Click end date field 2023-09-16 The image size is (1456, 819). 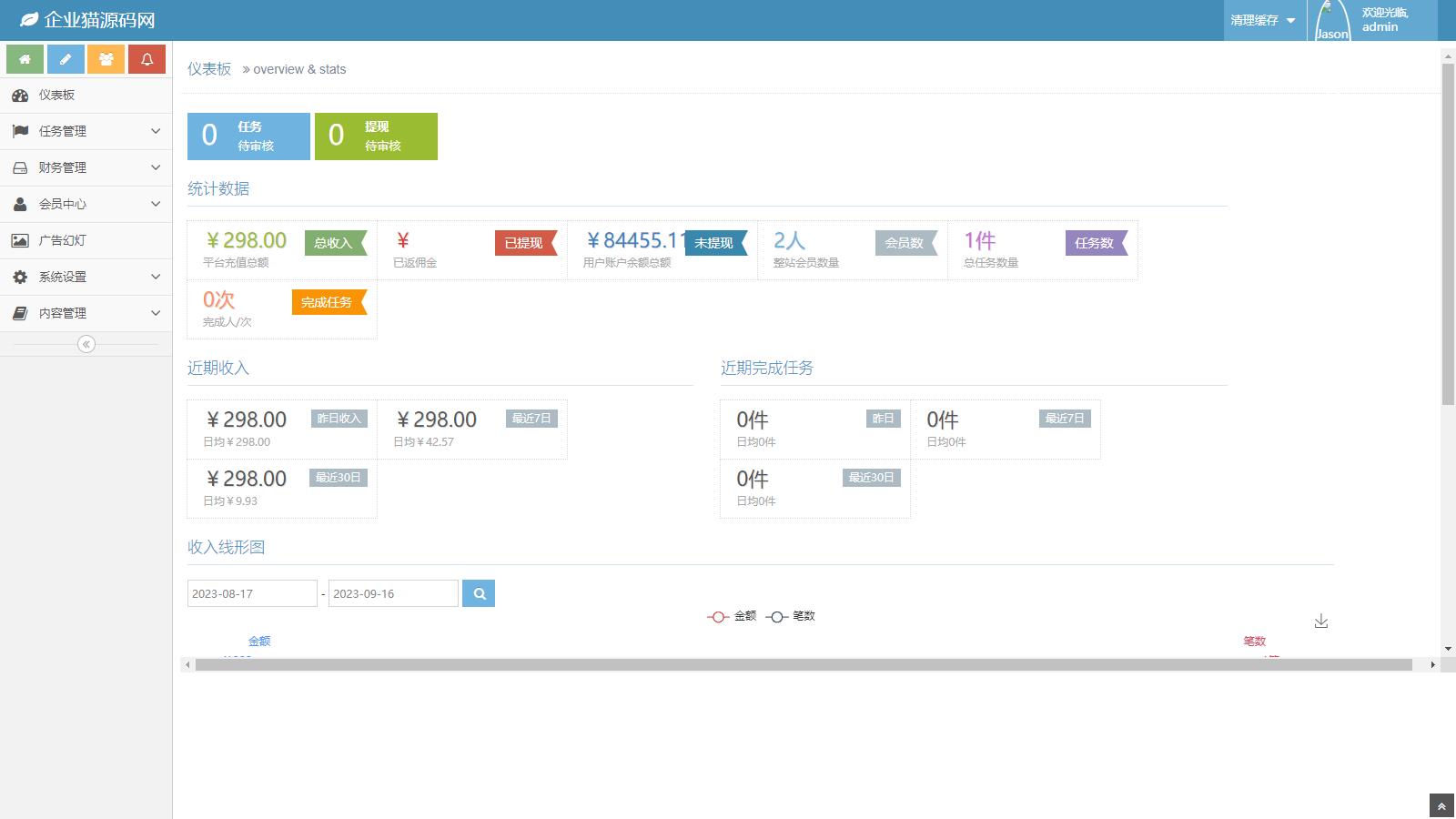click(x=393, y=593)
